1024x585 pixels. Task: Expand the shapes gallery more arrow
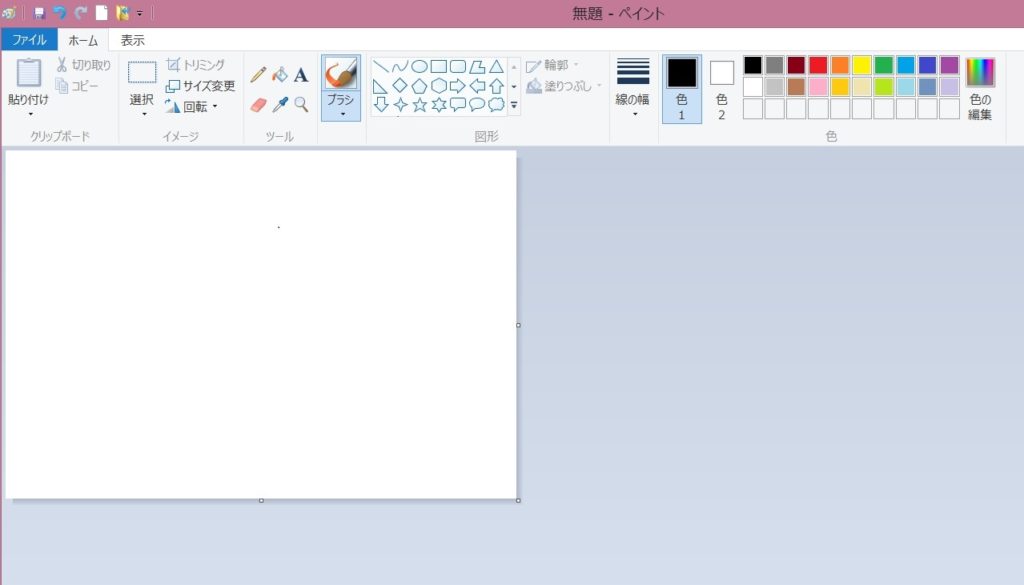(x=514, y=104)
